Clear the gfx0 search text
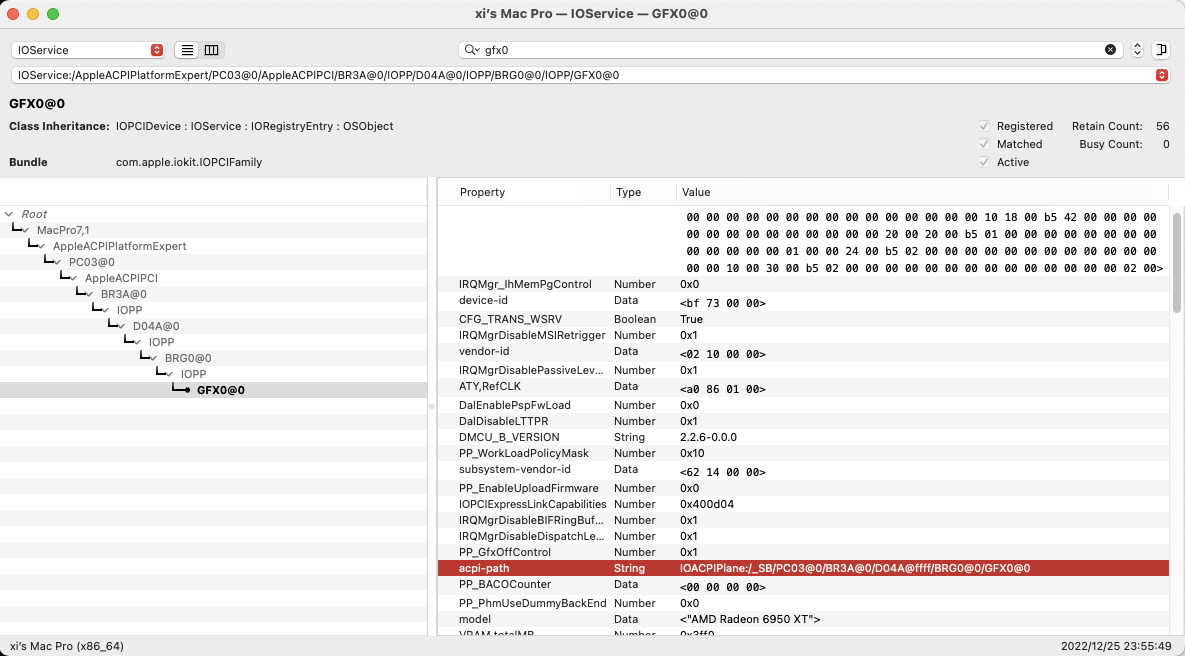 click(x=1110, y=50)
